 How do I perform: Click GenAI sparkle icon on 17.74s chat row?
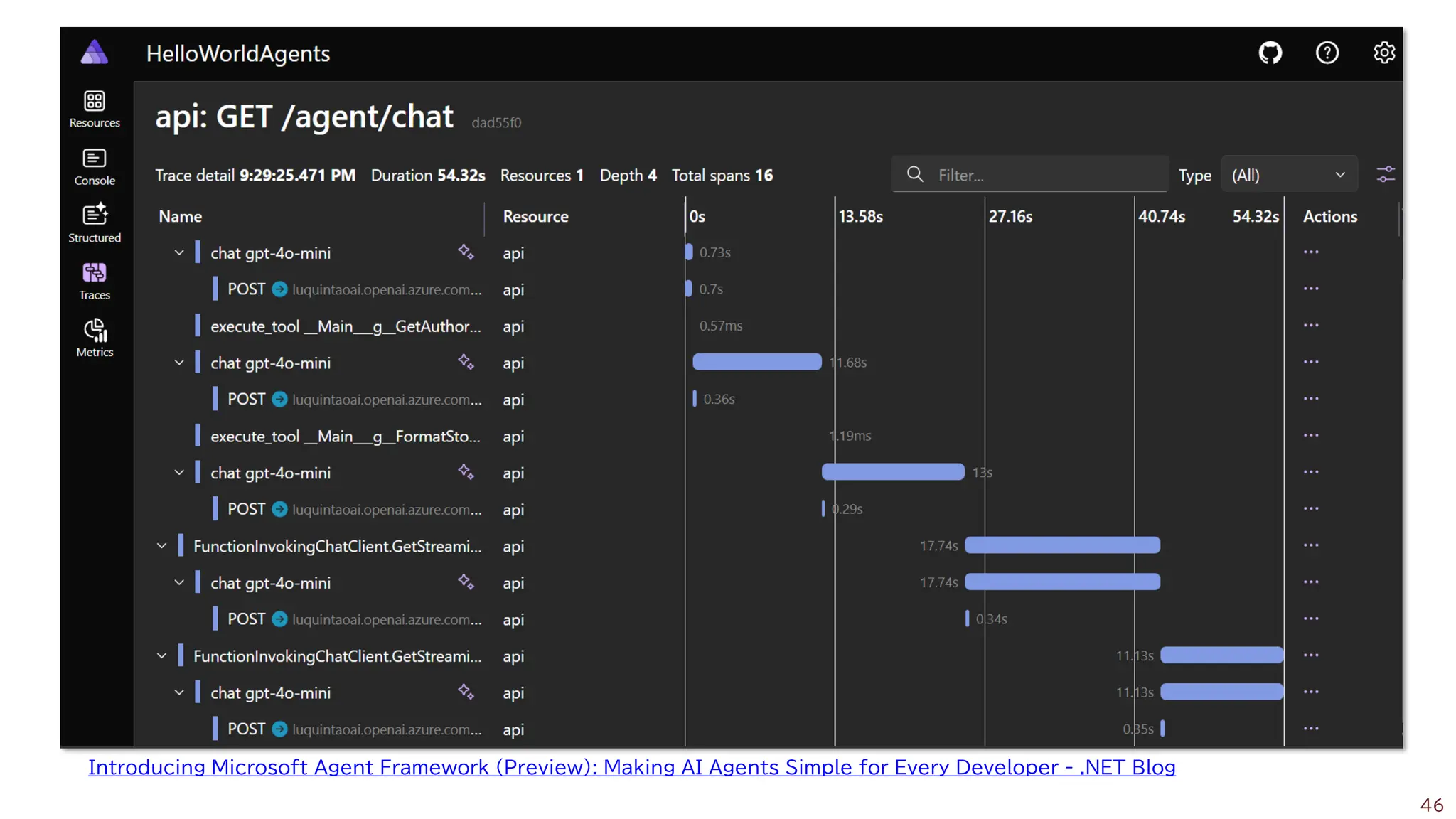pyautogui.click(x=466, y=582)
